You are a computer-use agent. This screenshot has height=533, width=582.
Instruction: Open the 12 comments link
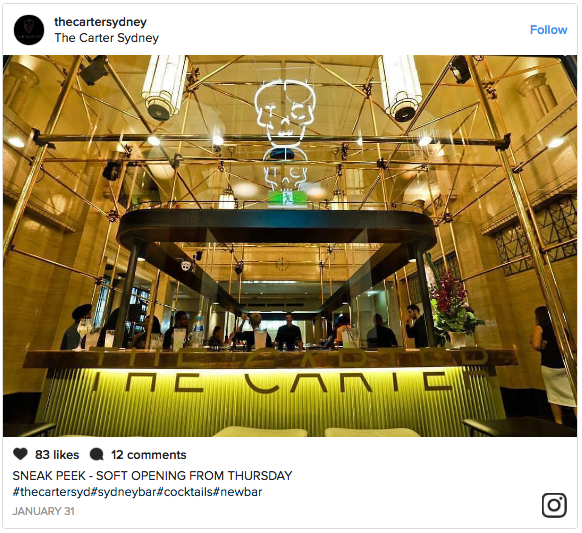point(149,455)
